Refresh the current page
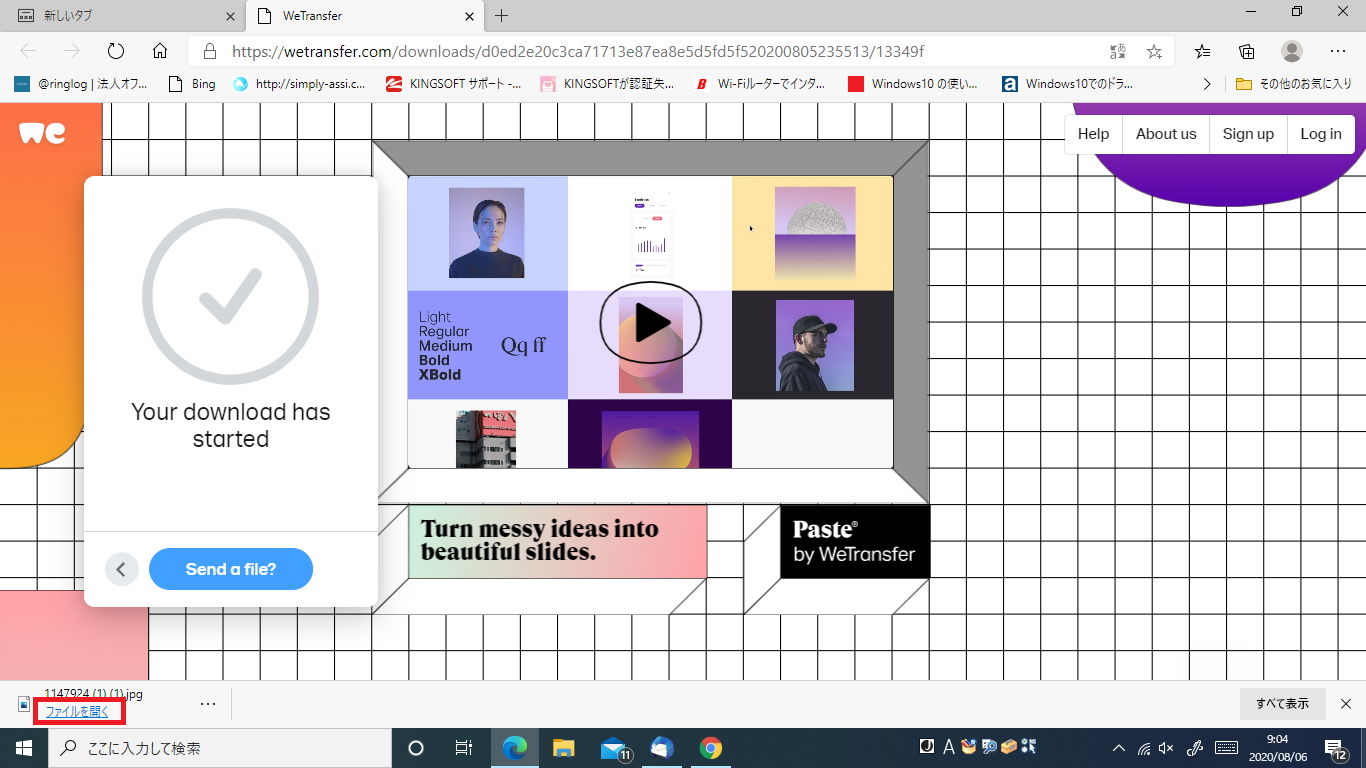The image size is (1366, 768). pyautogui.click(x=115, y=51)
